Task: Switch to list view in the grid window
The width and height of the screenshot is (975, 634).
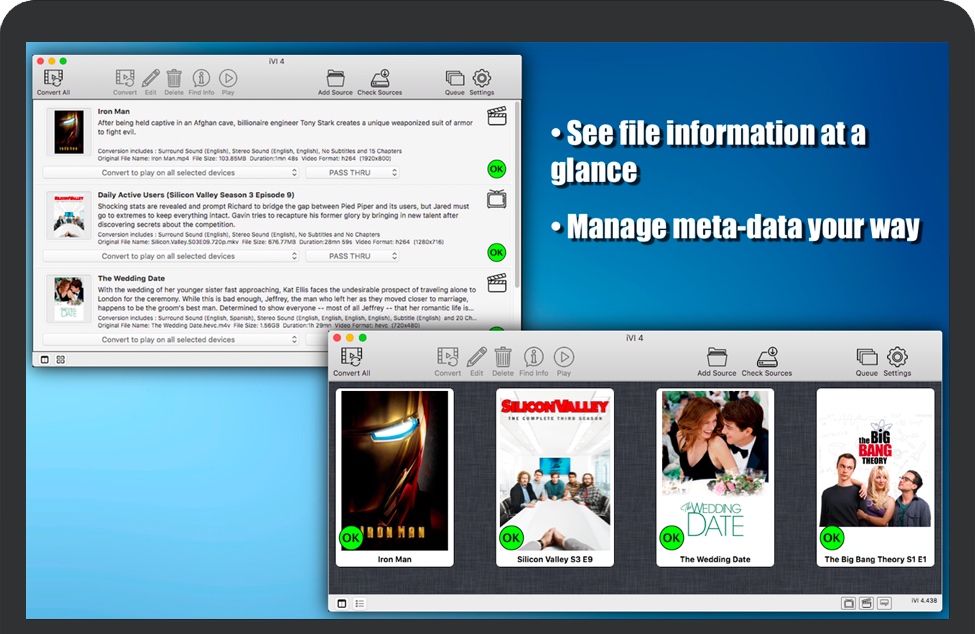Action: (x=360, y=603)
